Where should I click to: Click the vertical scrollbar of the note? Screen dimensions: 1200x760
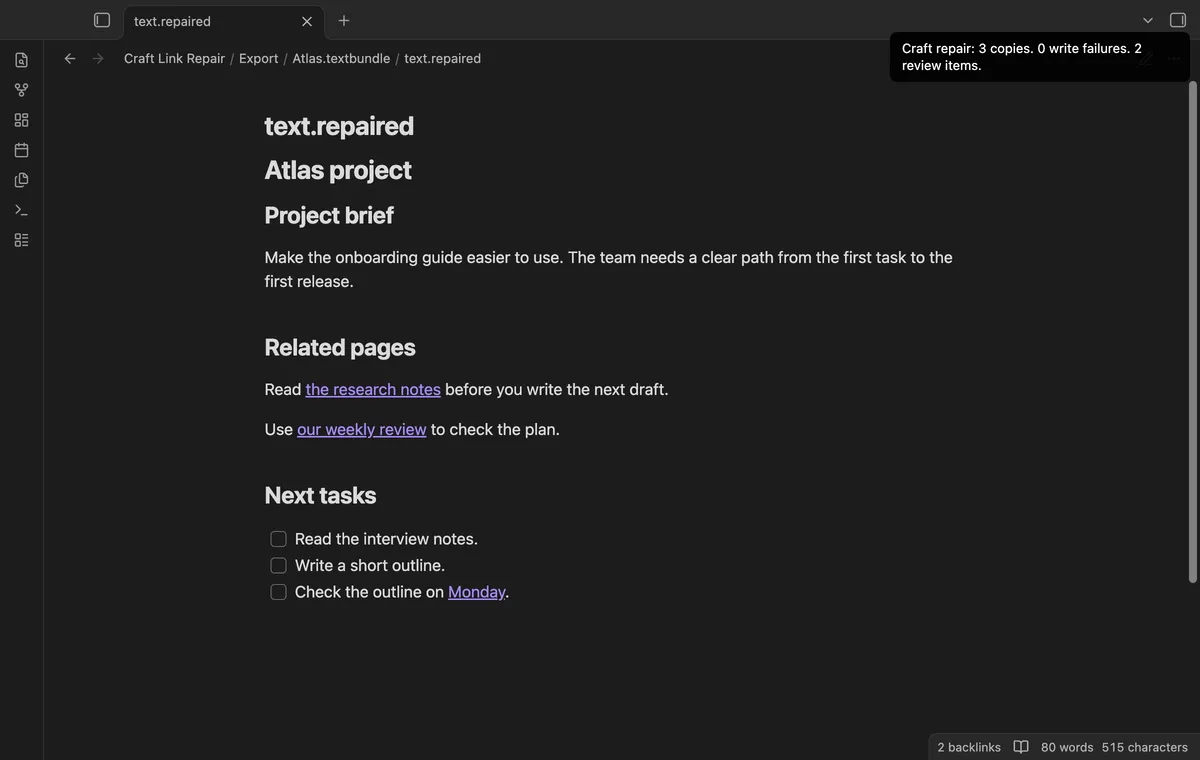[1192, 330]
